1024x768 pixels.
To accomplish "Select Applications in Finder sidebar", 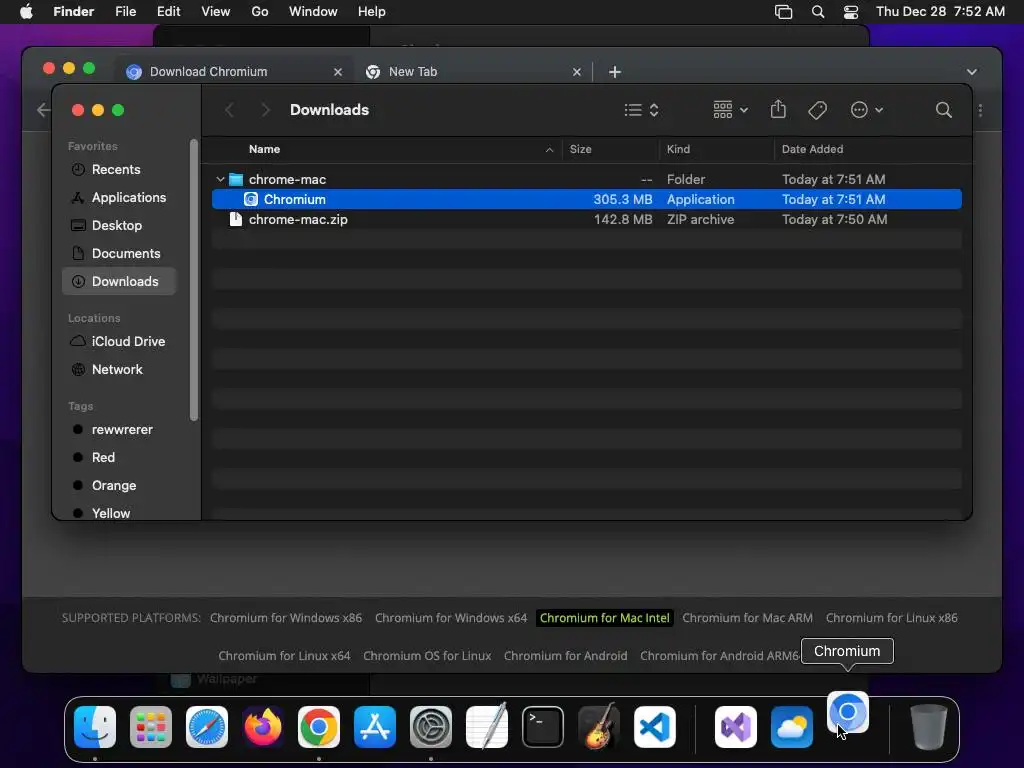I will [119, 197].
